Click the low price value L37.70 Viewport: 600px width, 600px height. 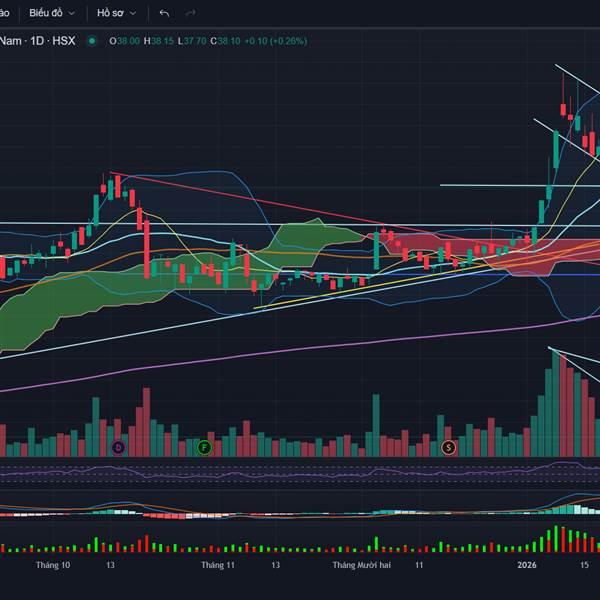coord(192,41)
